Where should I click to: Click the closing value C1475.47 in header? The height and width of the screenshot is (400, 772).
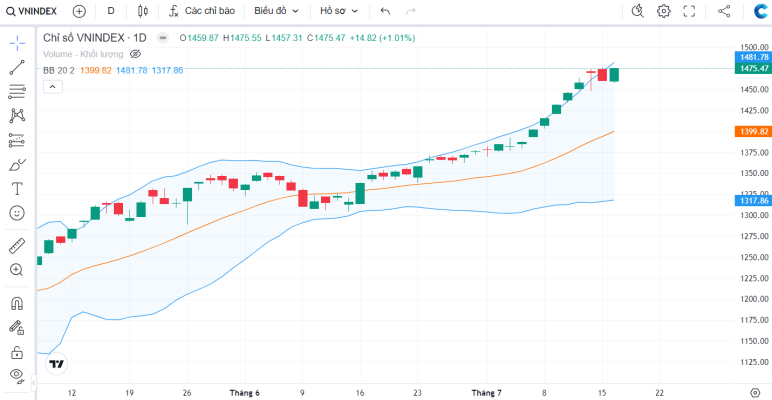(327, 38)
